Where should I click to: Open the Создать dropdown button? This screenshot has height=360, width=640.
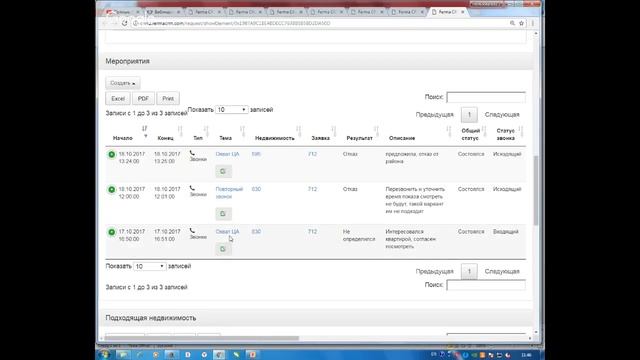pyautogui.click(x=122, y=83)
